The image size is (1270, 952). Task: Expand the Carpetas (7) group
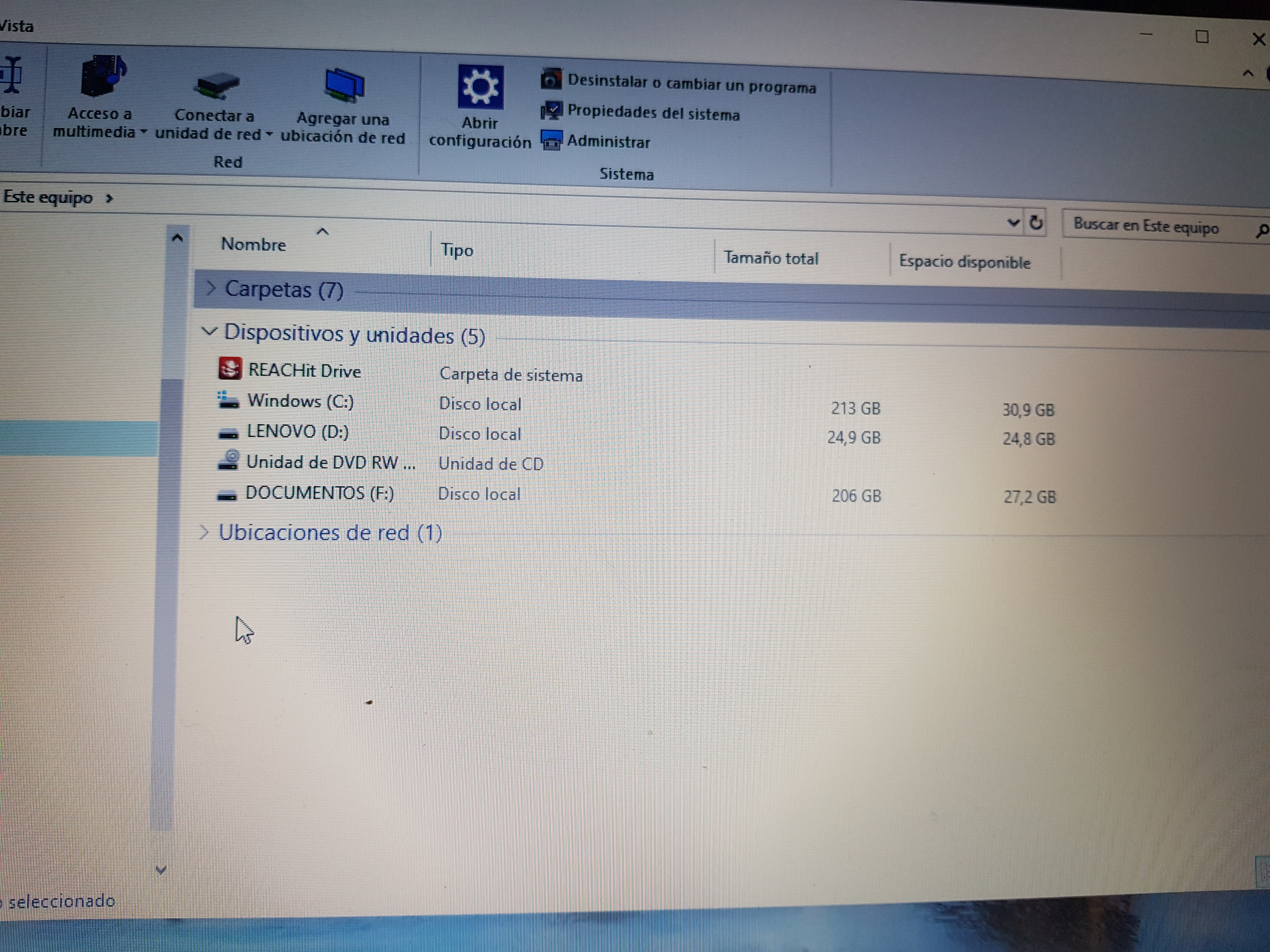[x=211, y=288]
